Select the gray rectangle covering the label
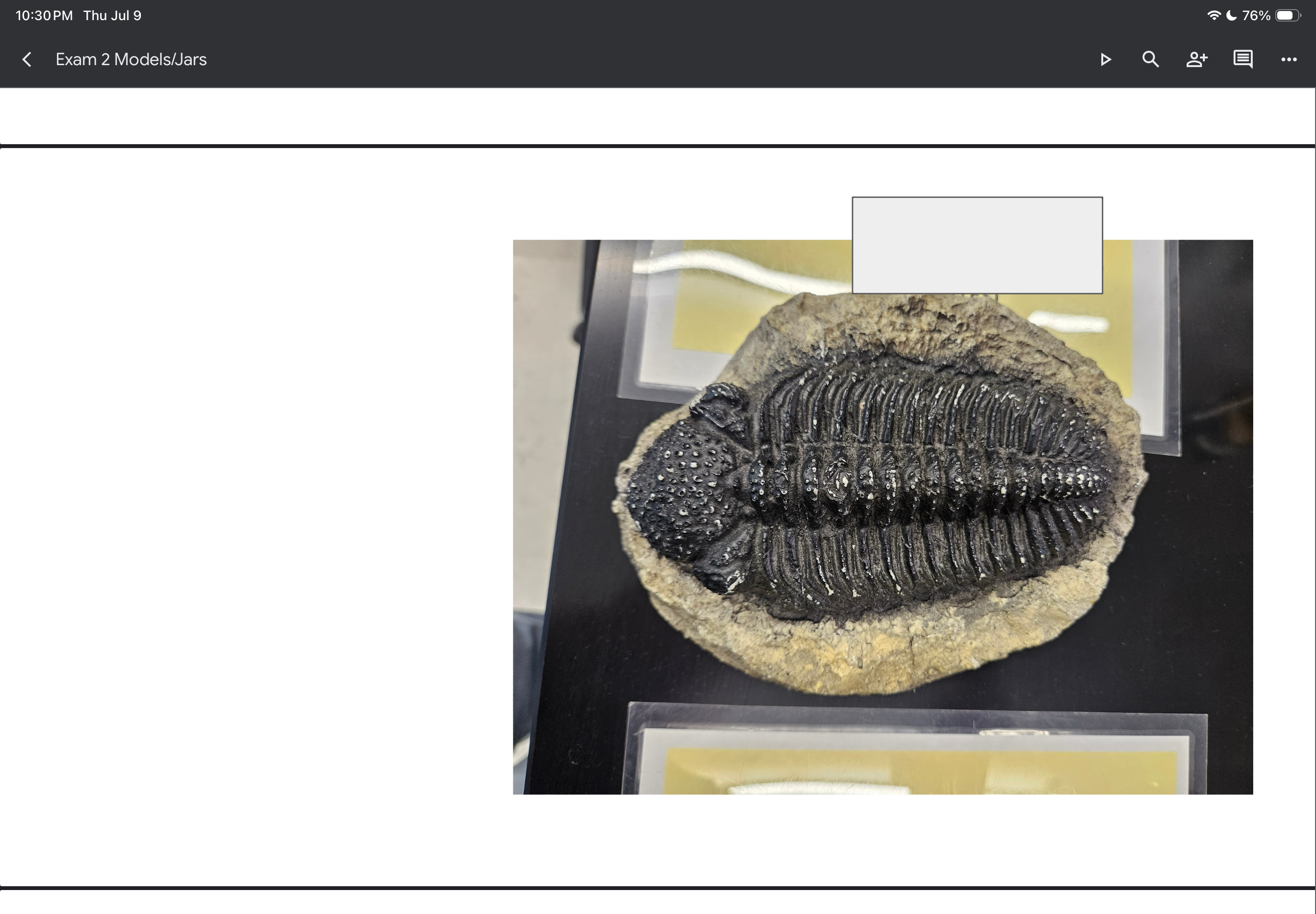1316x914 pixels. (977, 245)
